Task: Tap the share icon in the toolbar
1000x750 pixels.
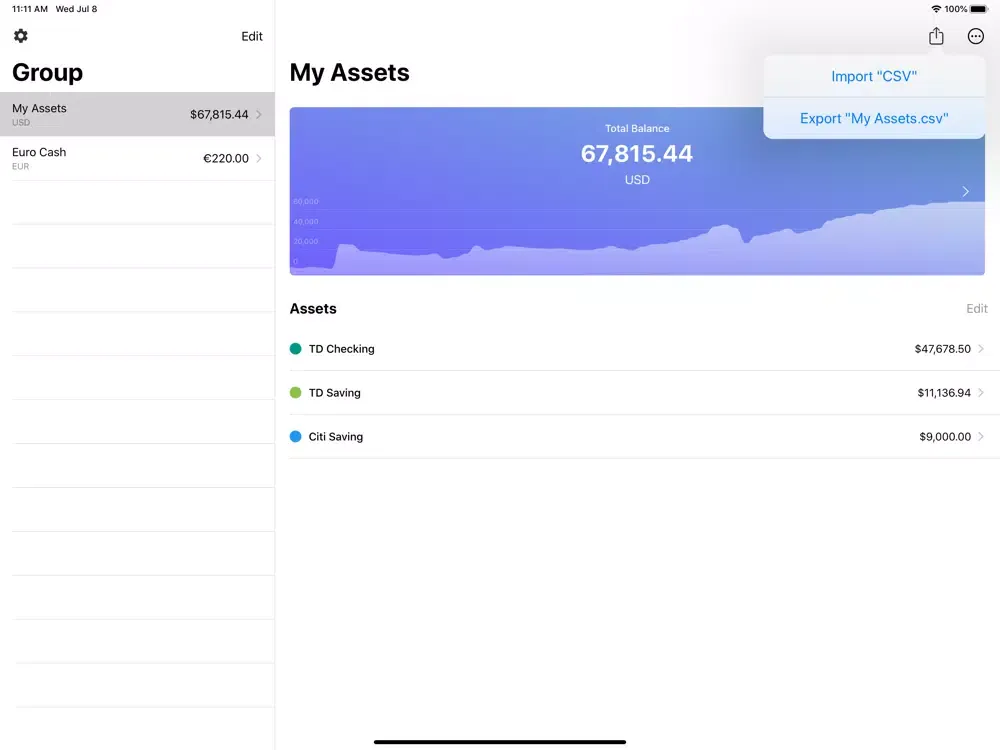Action: tap(936, 36)
